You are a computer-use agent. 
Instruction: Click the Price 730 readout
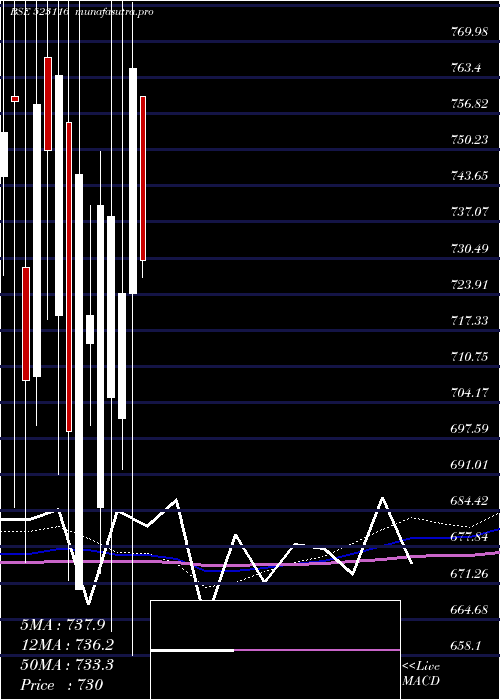pyautogui.click(x=62, y=685)
